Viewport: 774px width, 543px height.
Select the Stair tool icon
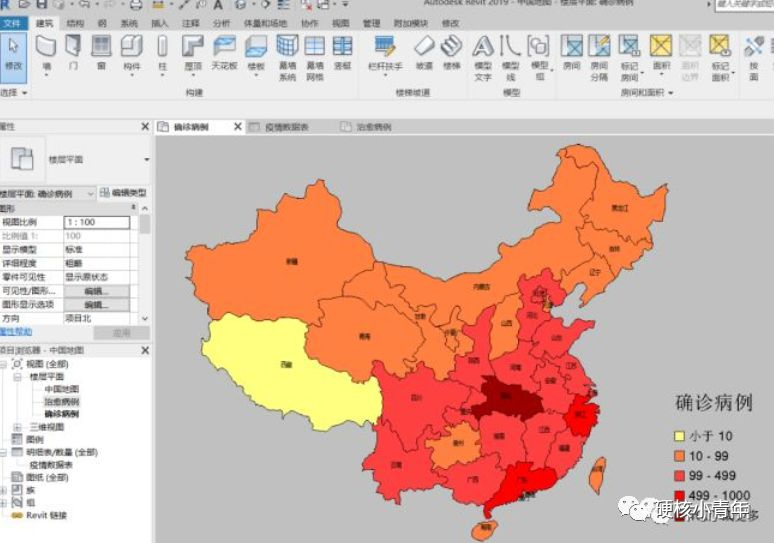pos(451,53)
